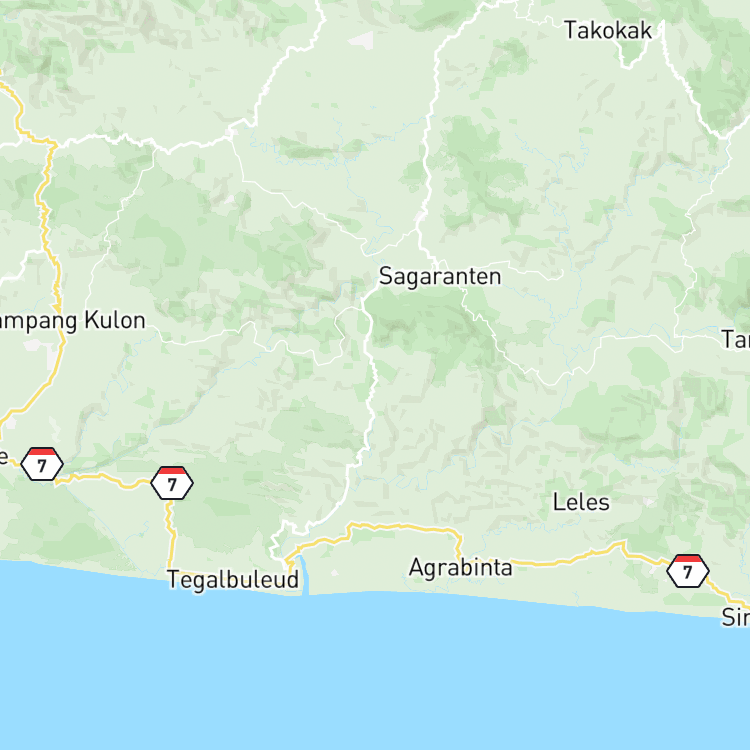The image size is (750, 750).
Task: Click the Agrabinta town label
Action: tap(461, 568)
